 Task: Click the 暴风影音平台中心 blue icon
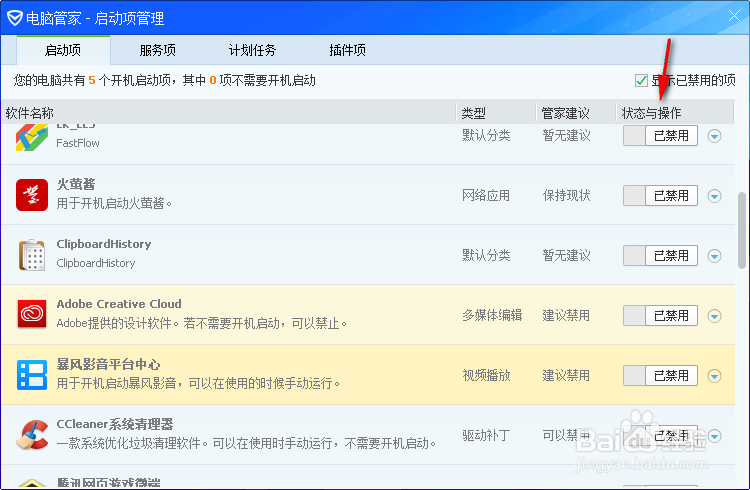(32, 375)
